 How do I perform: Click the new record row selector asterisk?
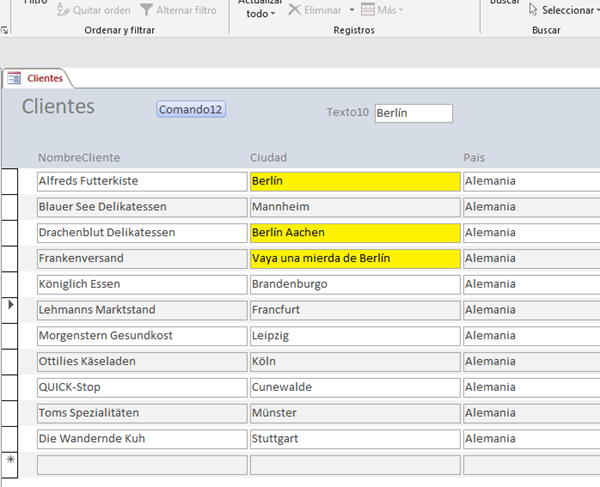(x=9, y=460)
